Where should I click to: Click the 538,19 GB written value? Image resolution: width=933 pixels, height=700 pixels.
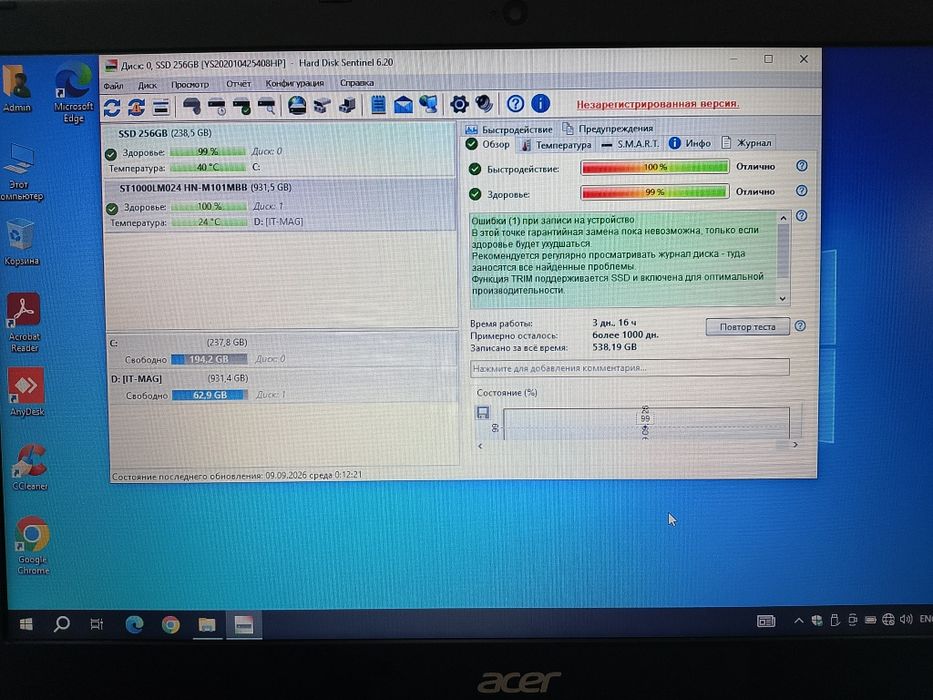pos(614,347)
